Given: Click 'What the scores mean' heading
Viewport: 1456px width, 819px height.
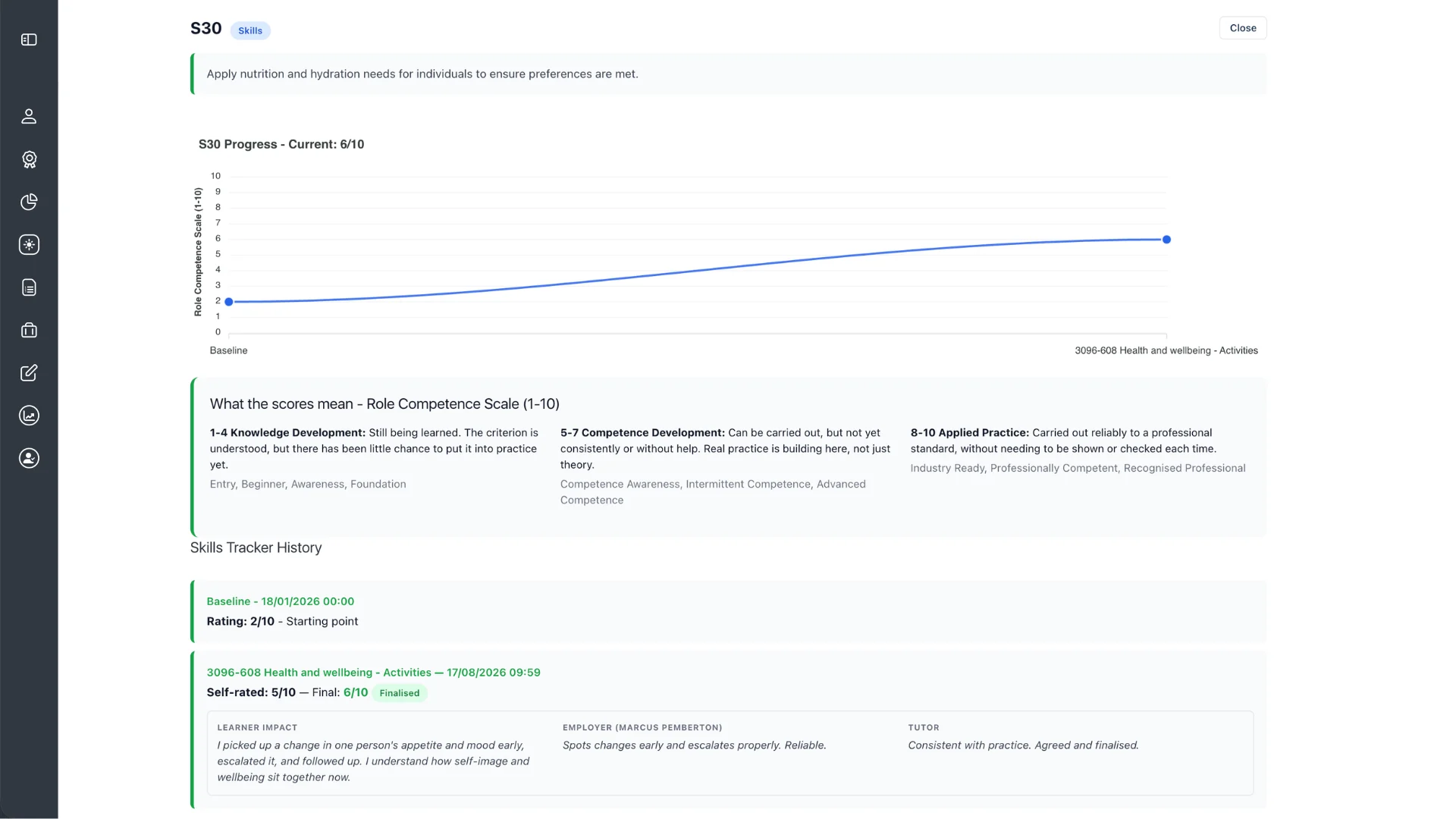Looking at the screenshot, I should [384, 404].
